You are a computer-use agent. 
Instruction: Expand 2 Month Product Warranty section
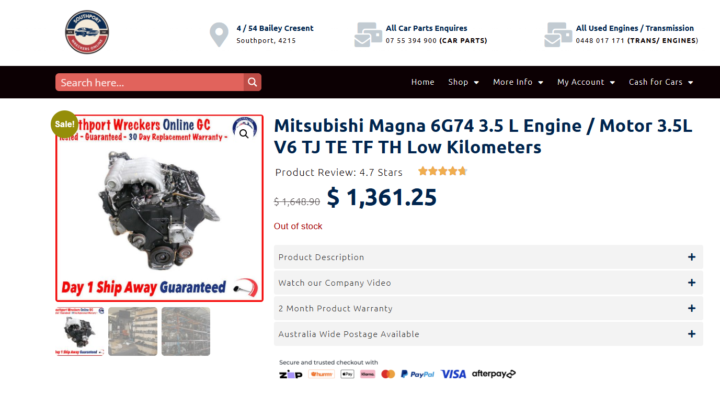tap(488, 309)
